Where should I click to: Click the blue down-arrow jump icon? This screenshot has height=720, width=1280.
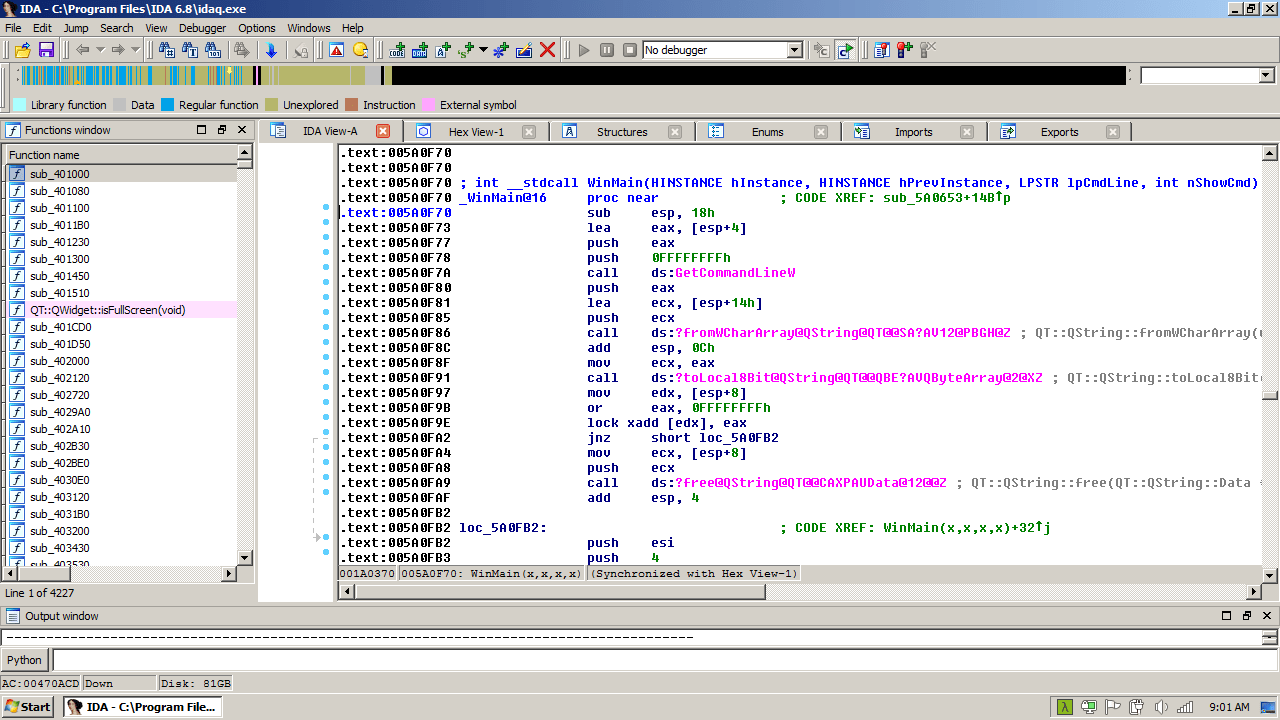(271, 50)
